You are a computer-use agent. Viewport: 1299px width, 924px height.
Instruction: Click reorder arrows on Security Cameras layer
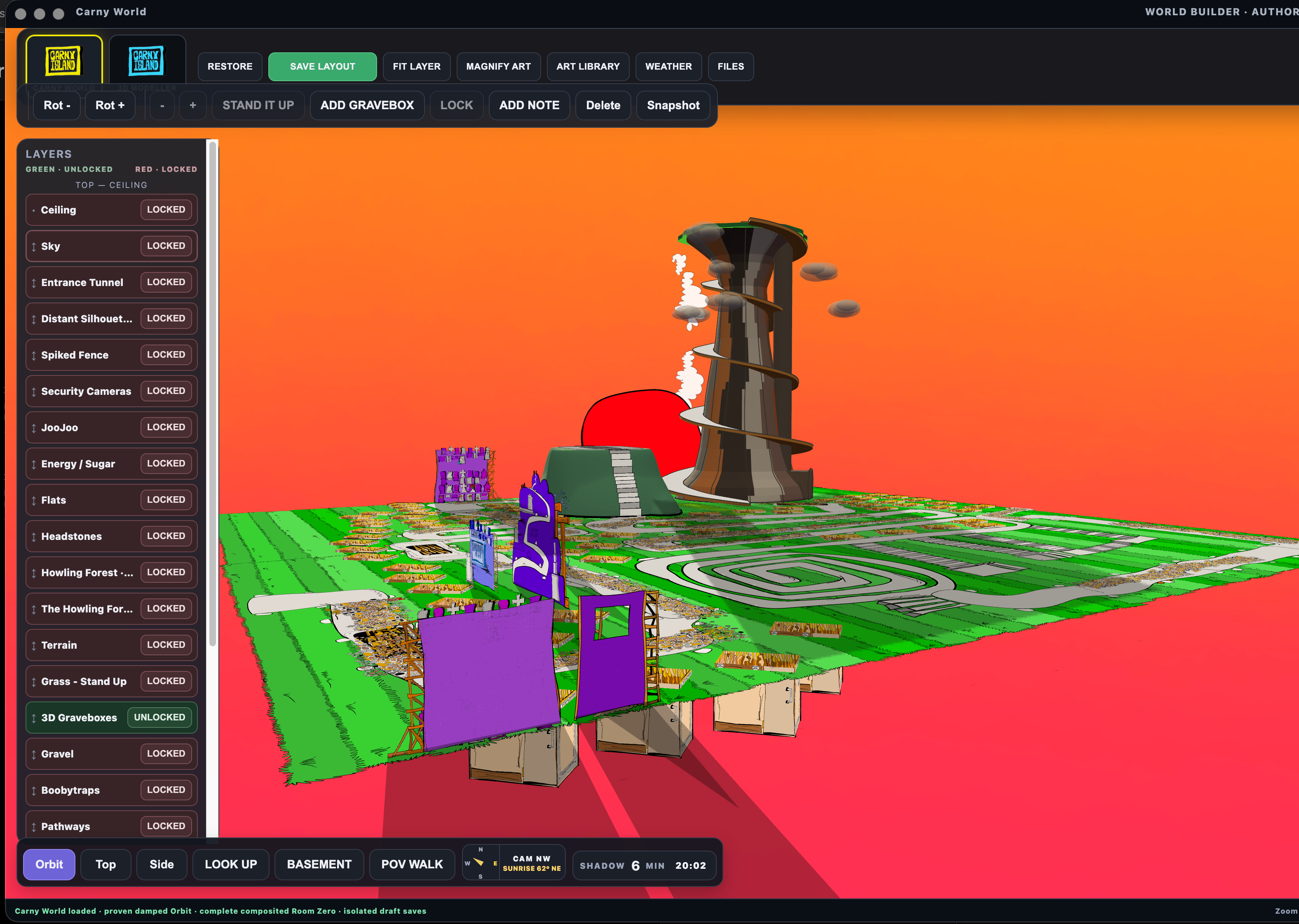pos(33,392)
